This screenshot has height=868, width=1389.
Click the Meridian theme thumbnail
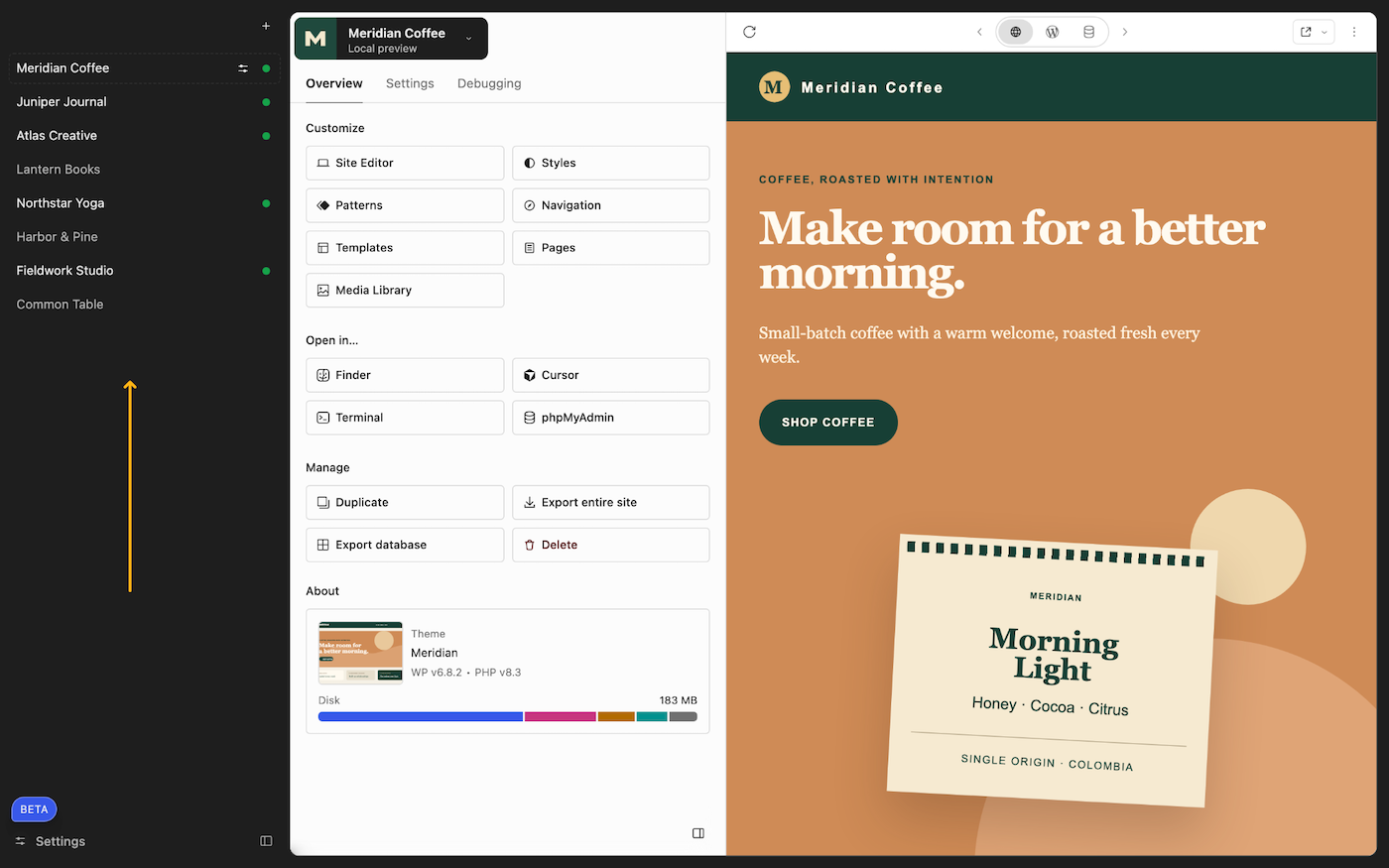(x=360, y=653)
